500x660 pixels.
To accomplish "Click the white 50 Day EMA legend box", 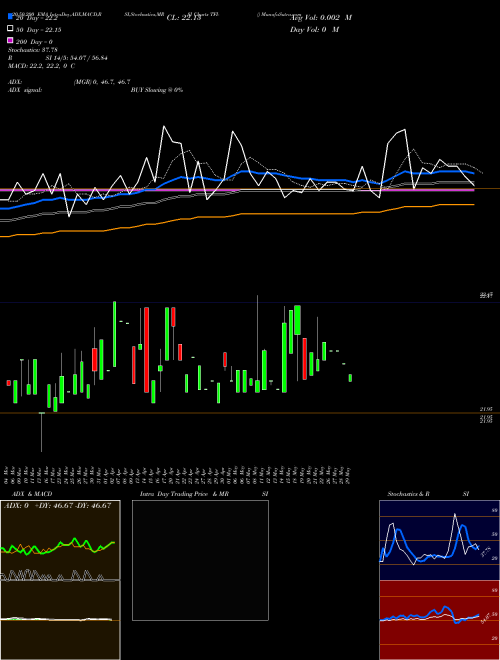I will 10,29.
